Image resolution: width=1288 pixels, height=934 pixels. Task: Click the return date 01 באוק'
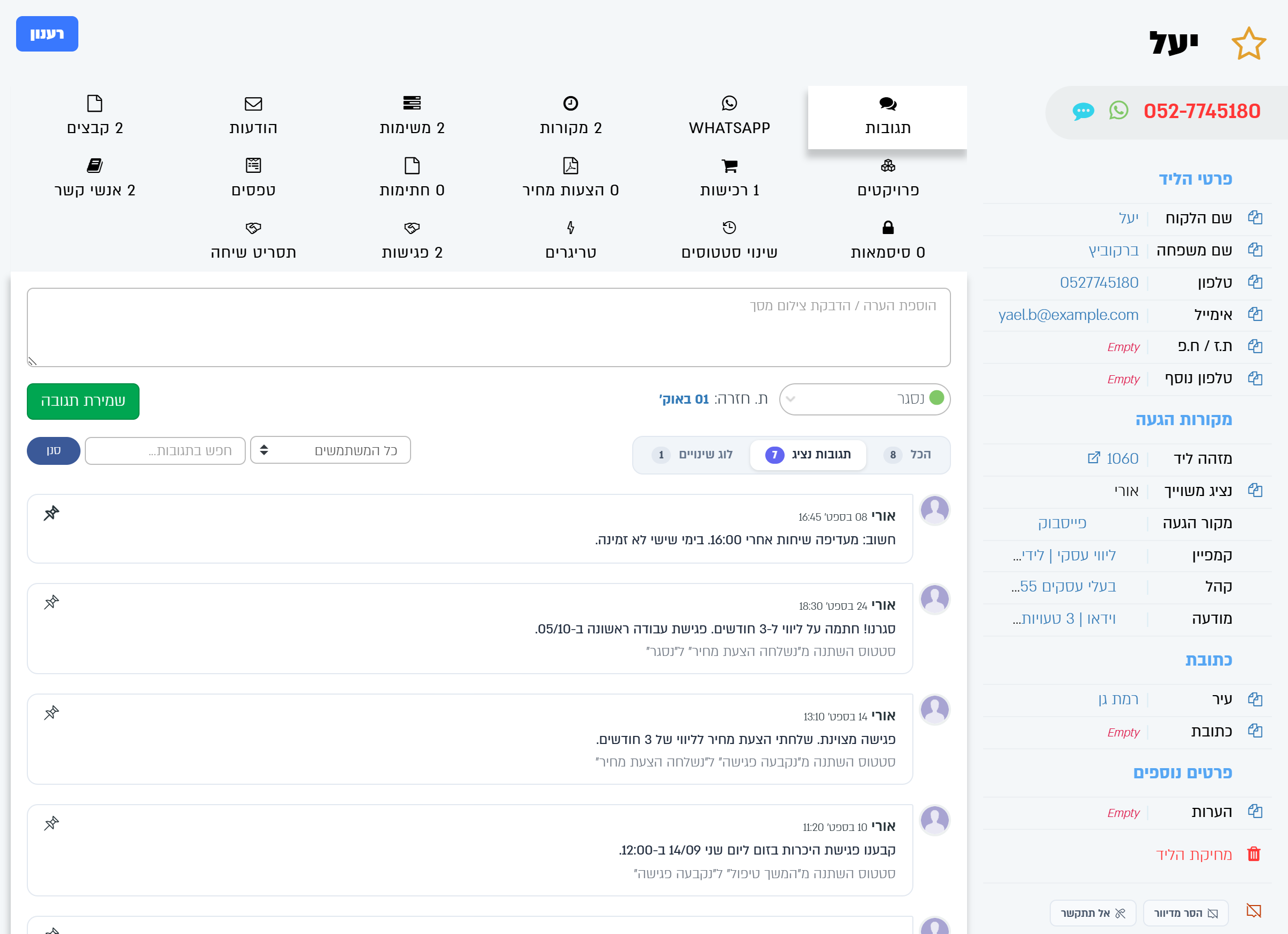click(x=683, y=399)
